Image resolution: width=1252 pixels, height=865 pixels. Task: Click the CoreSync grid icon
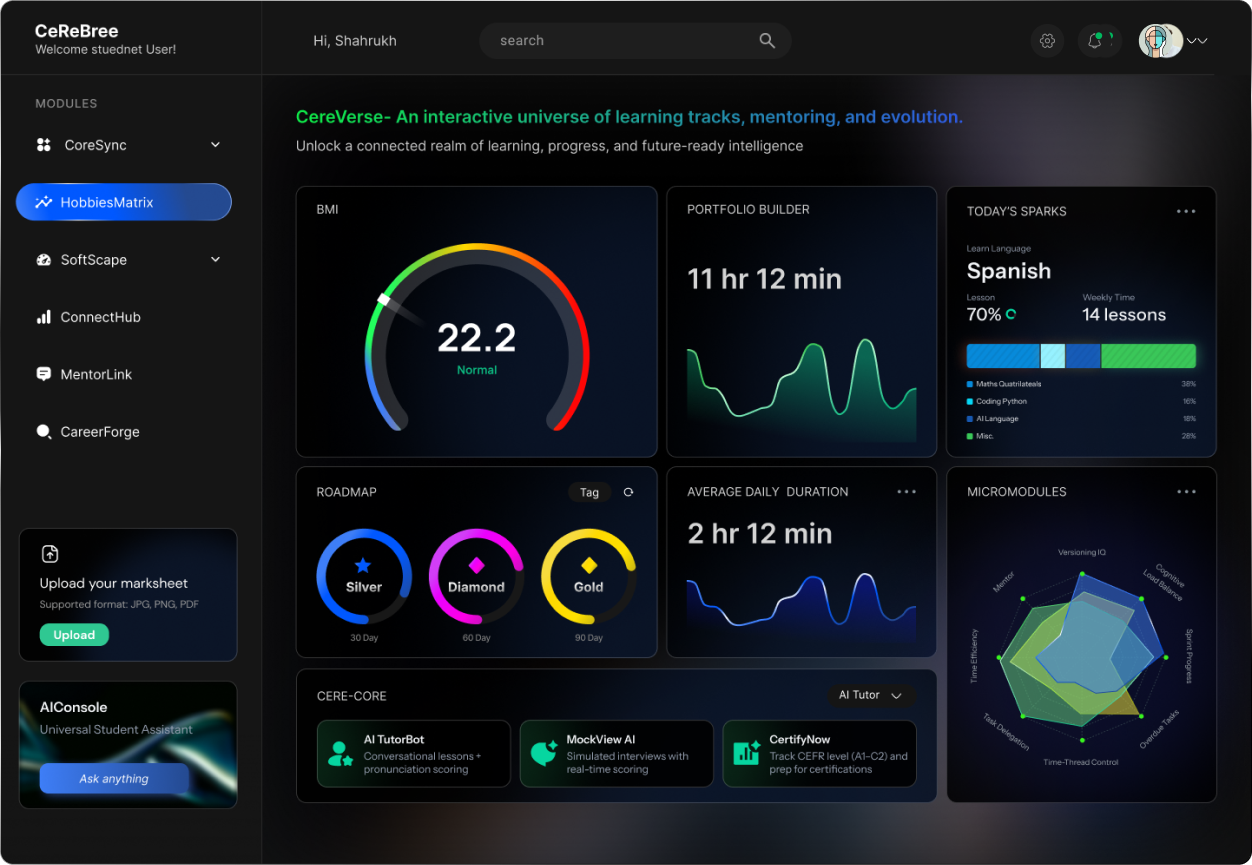point(43,145)
